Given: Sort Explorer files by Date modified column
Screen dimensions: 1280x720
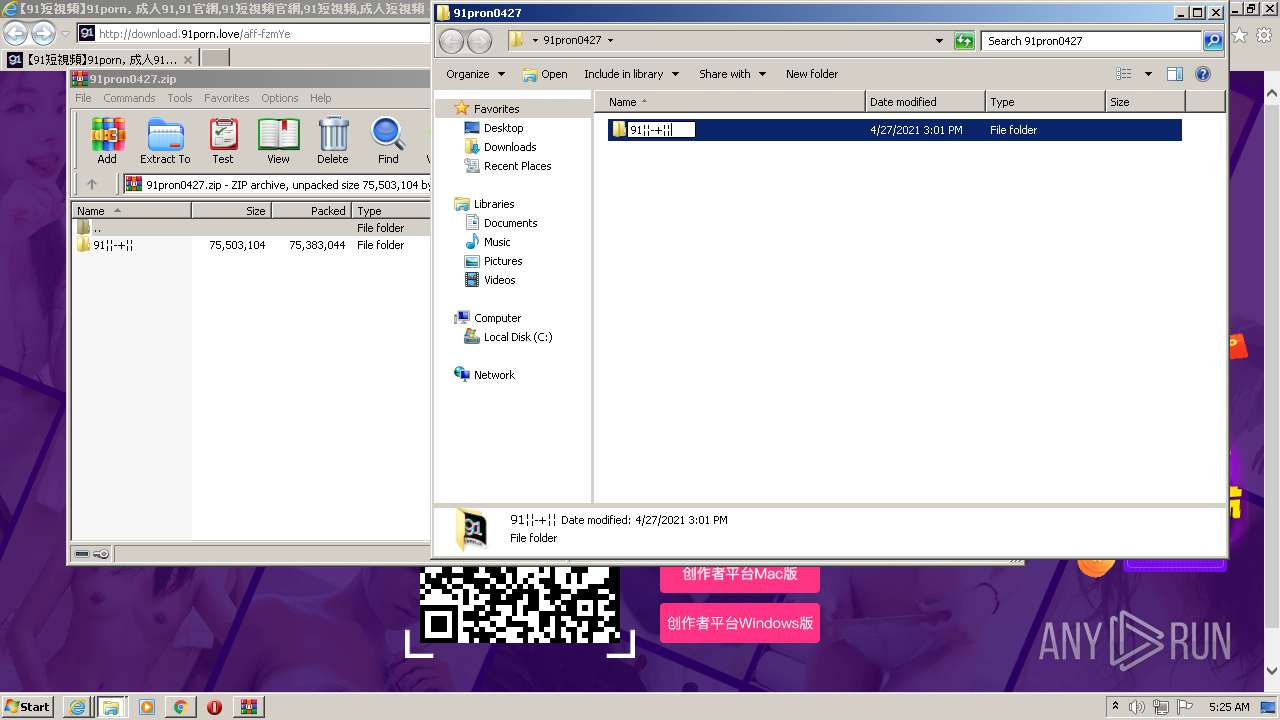Looking at the screenshot, I should coord(925,102).
